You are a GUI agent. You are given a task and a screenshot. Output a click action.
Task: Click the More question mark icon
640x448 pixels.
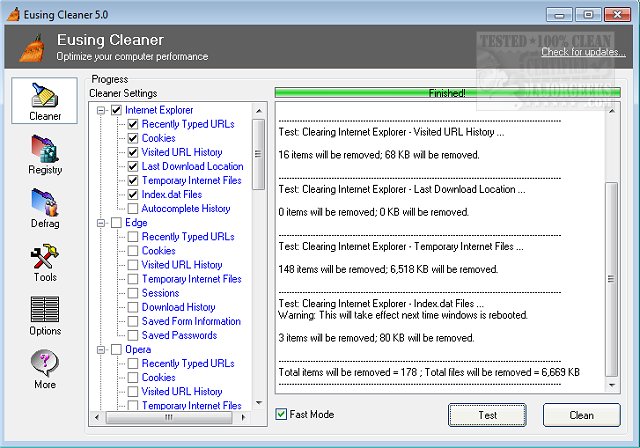pyautogui.click(x=45, y=367)
